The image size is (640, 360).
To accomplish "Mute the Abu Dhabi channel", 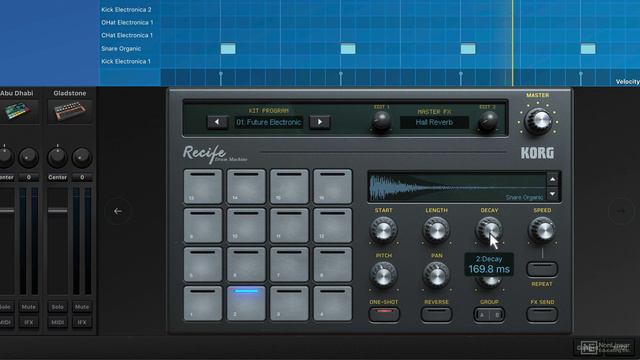I will (29, 307).
